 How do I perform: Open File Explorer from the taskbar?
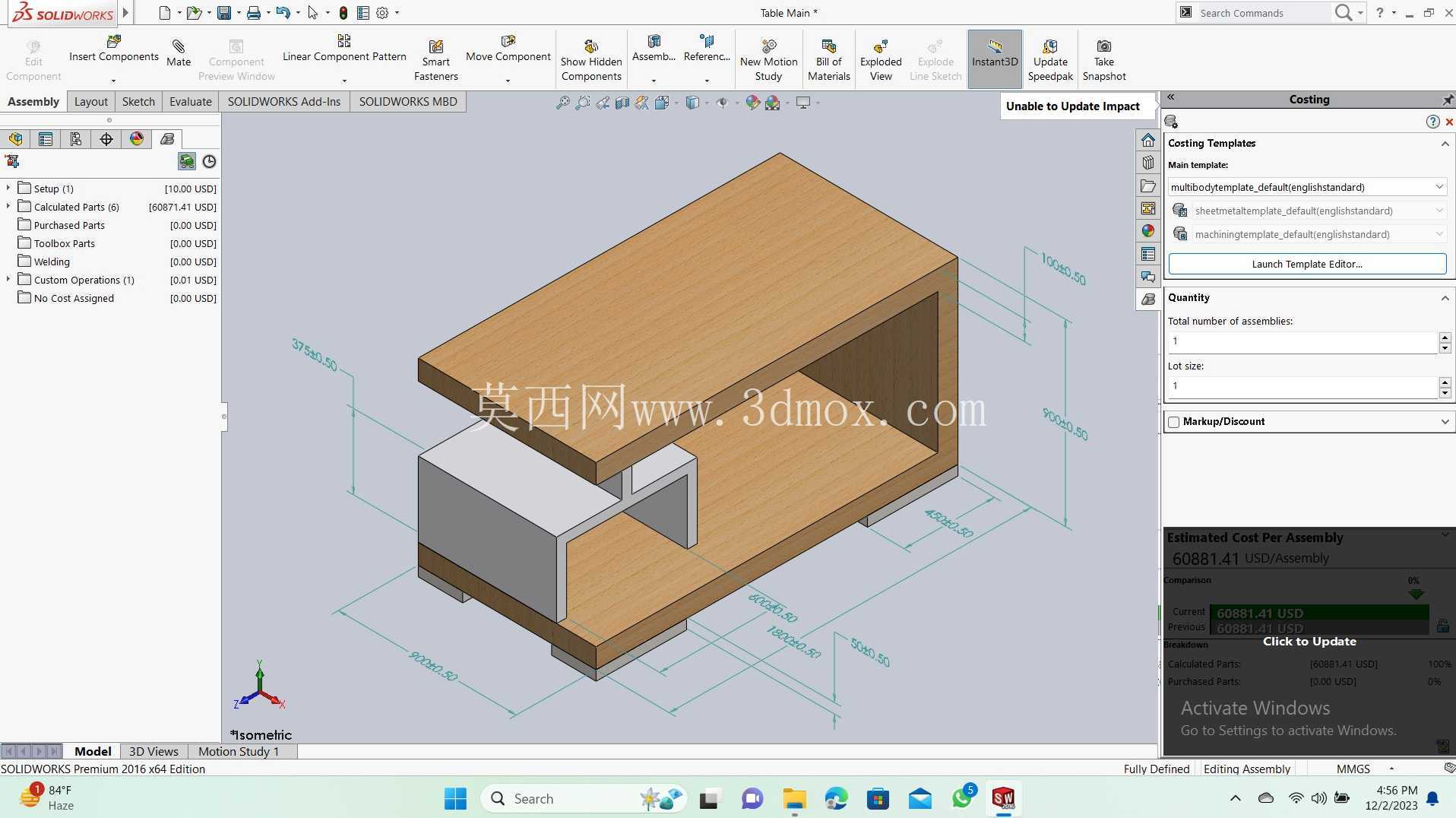pos(794,798)
